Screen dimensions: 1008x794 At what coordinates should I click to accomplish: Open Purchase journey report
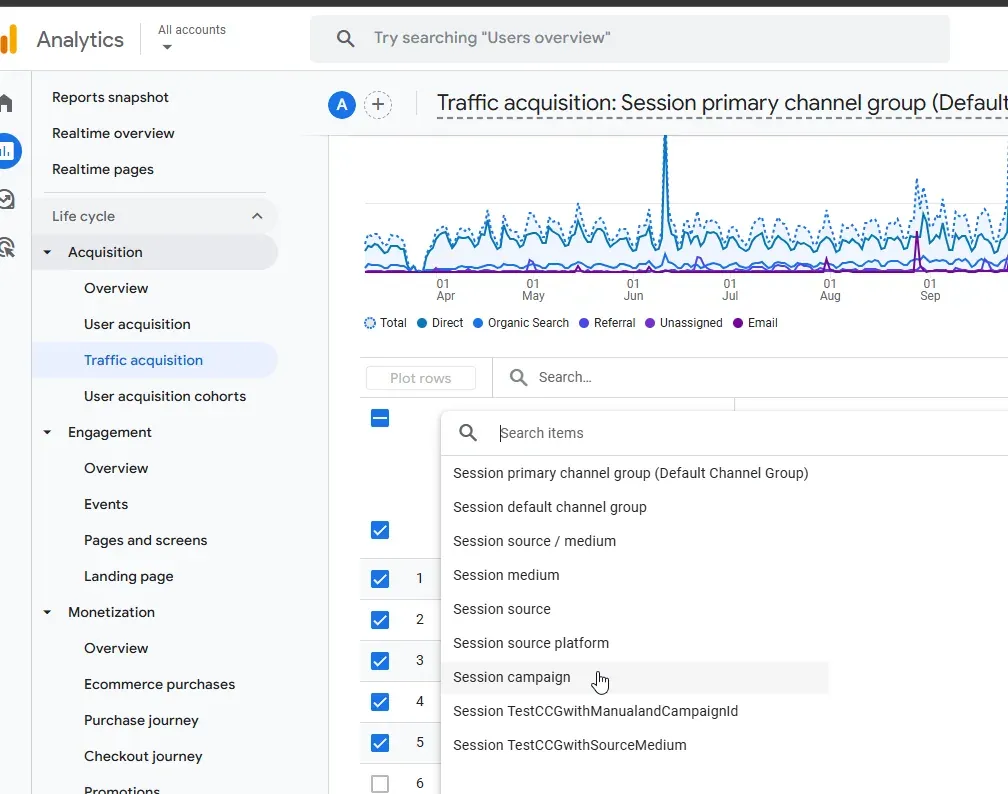pyautogui.click(x=141, y=720)
